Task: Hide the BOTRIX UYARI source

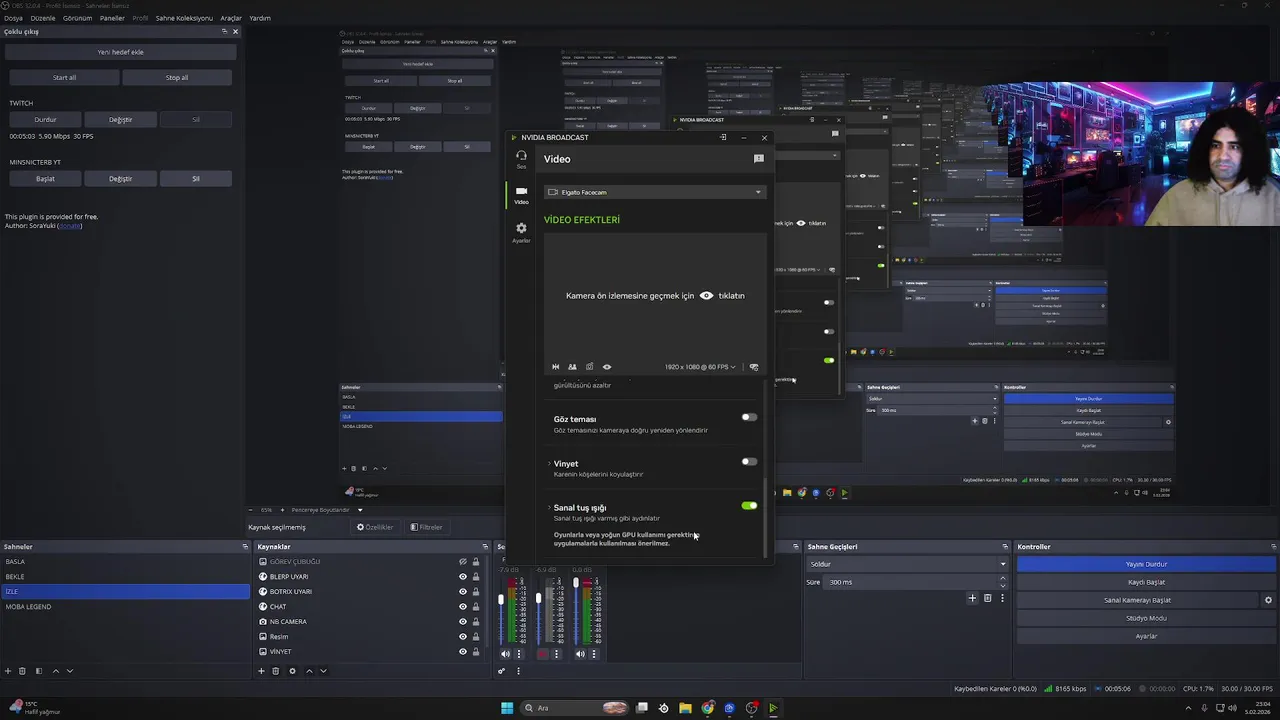Action: (462, 592)
